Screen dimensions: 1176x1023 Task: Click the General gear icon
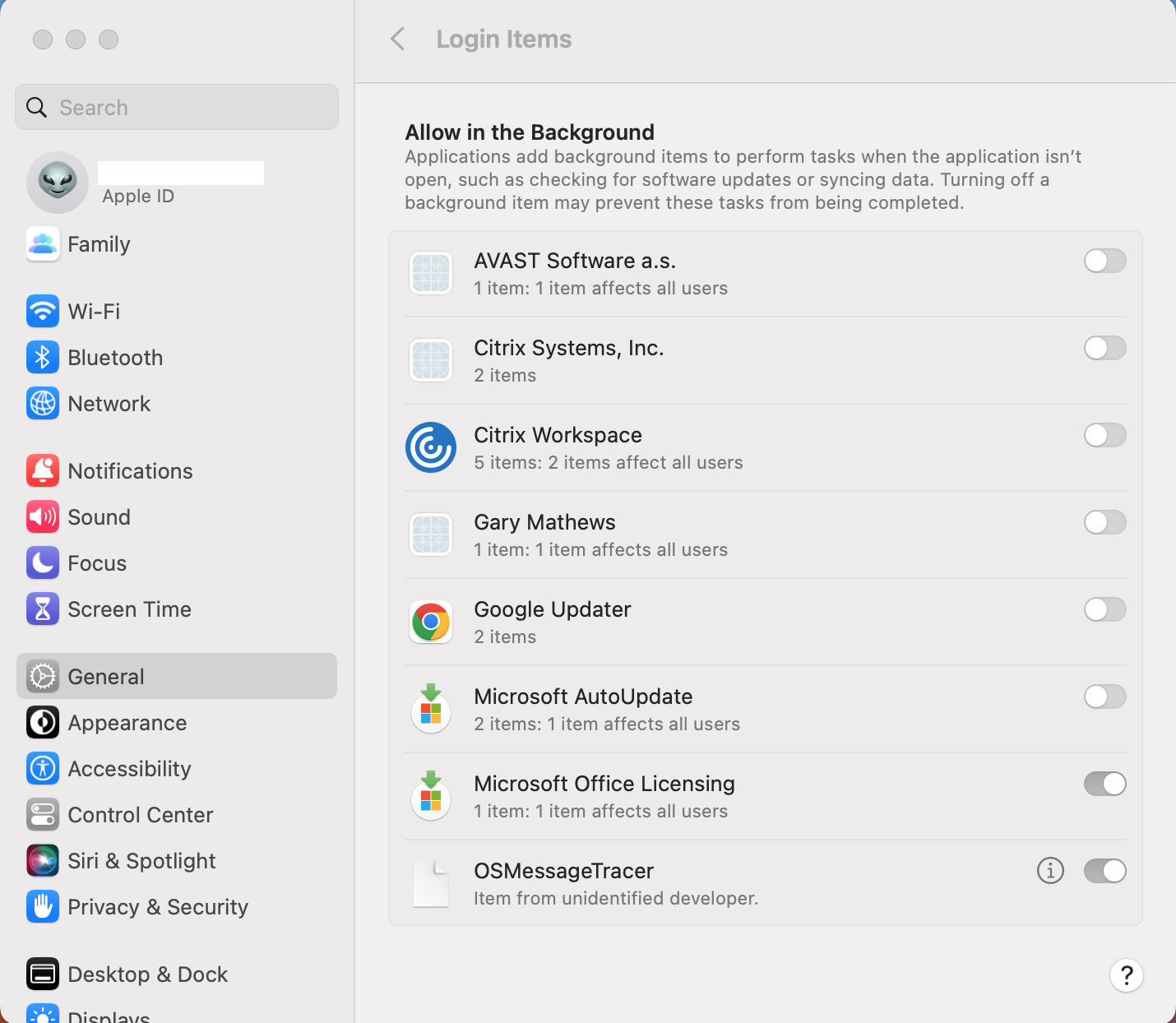tap(43, 677)
